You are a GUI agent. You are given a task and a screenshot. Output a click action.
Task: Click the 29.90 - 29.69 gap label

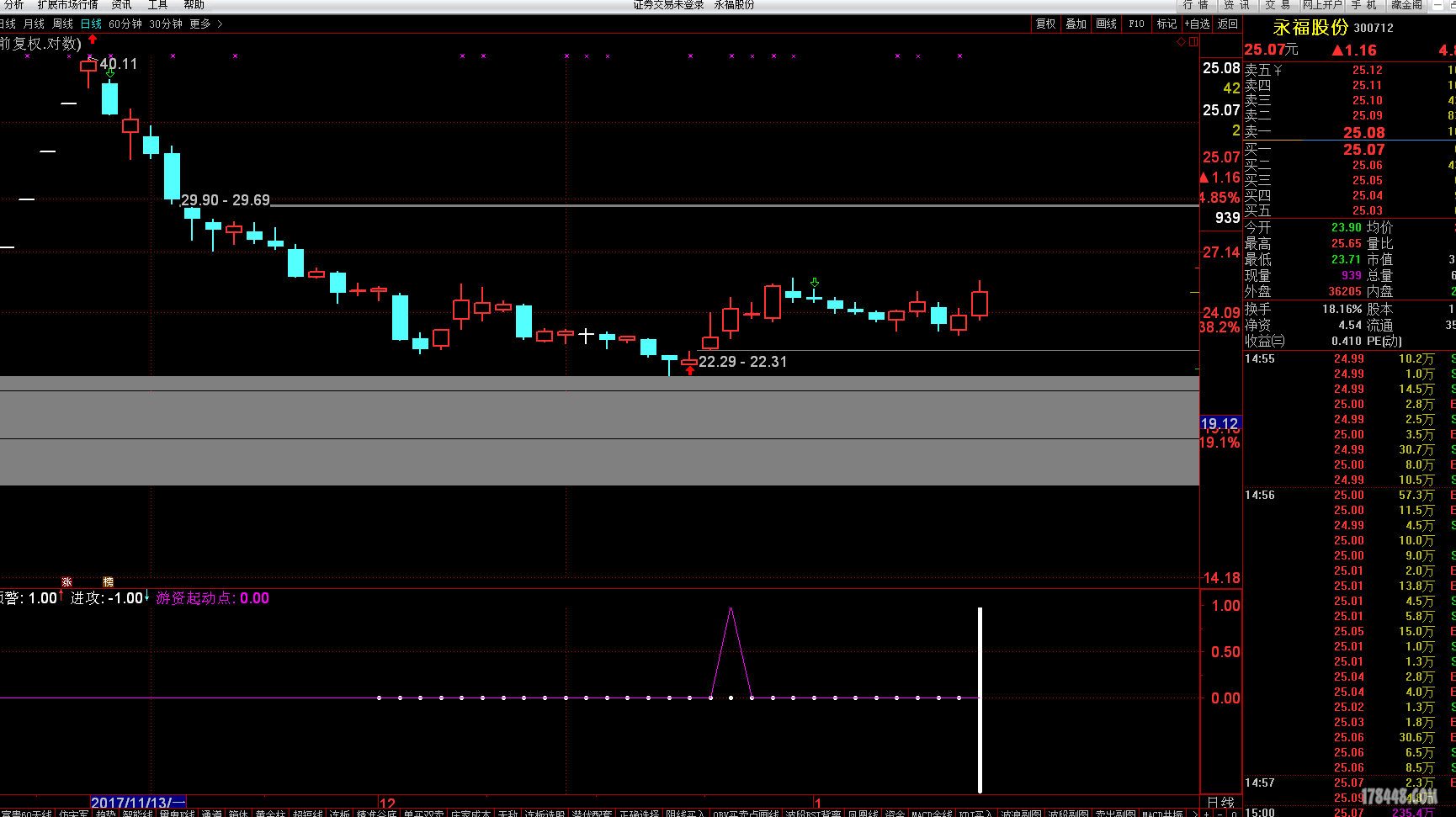pyautogui.click(x=226, y=200)
